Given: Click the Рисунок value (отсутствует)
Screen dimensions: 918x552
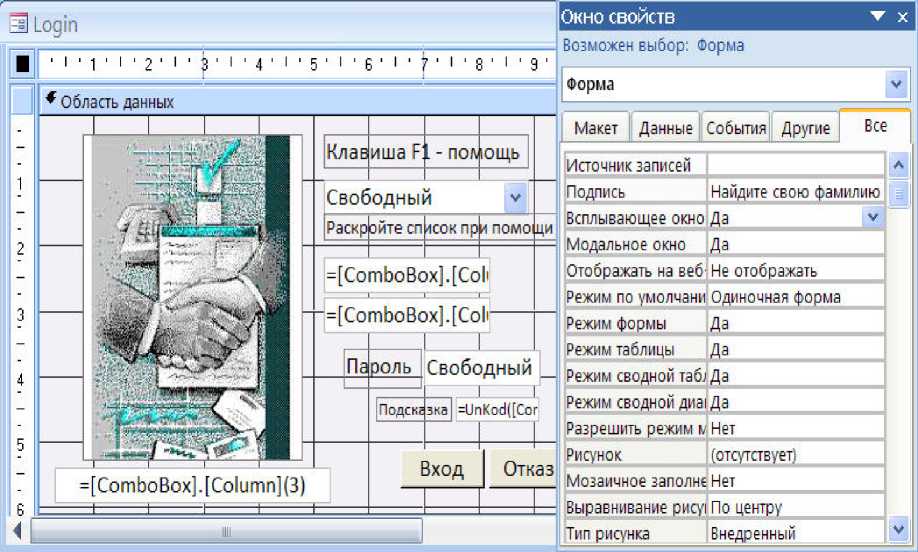Looking at the screenshot, I should click(796, 455).
